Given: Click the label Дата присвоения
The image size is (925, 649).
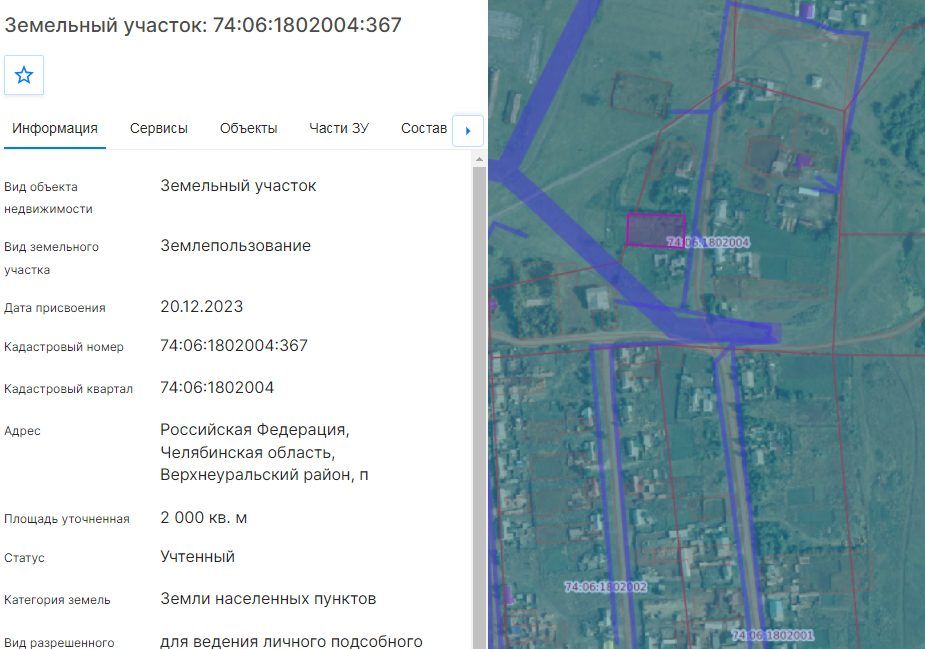Looking at the screenshot, I should (x=55, y=307).
